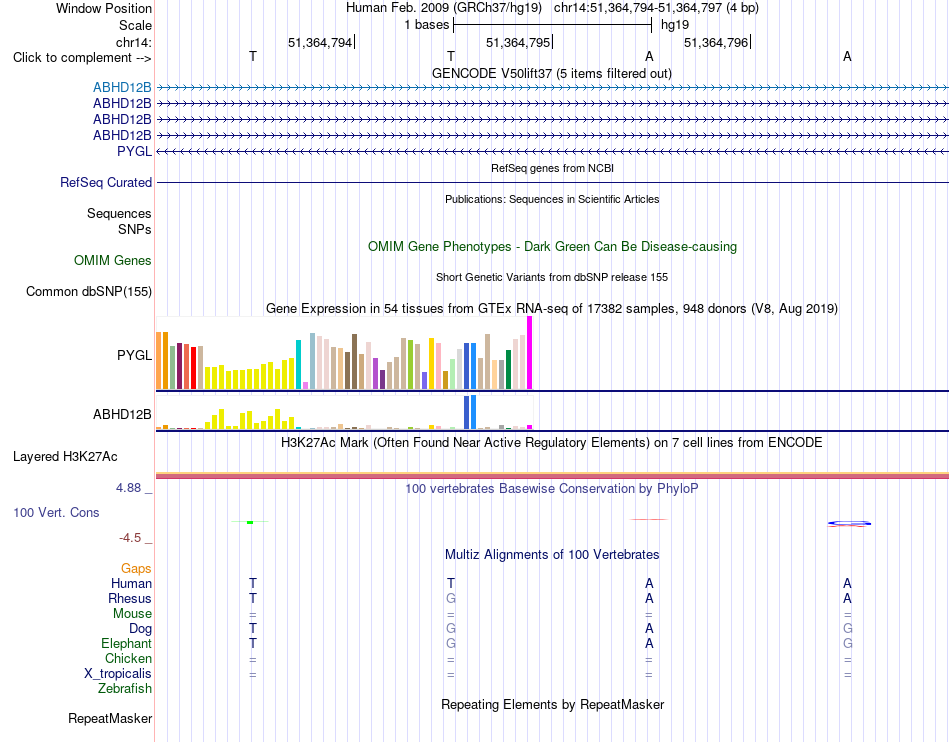Image resolution: width=950 pixels, height=742 pixels.
Task: Open the PYGL gene label in GENCODE track
Action: coord(134,151)
